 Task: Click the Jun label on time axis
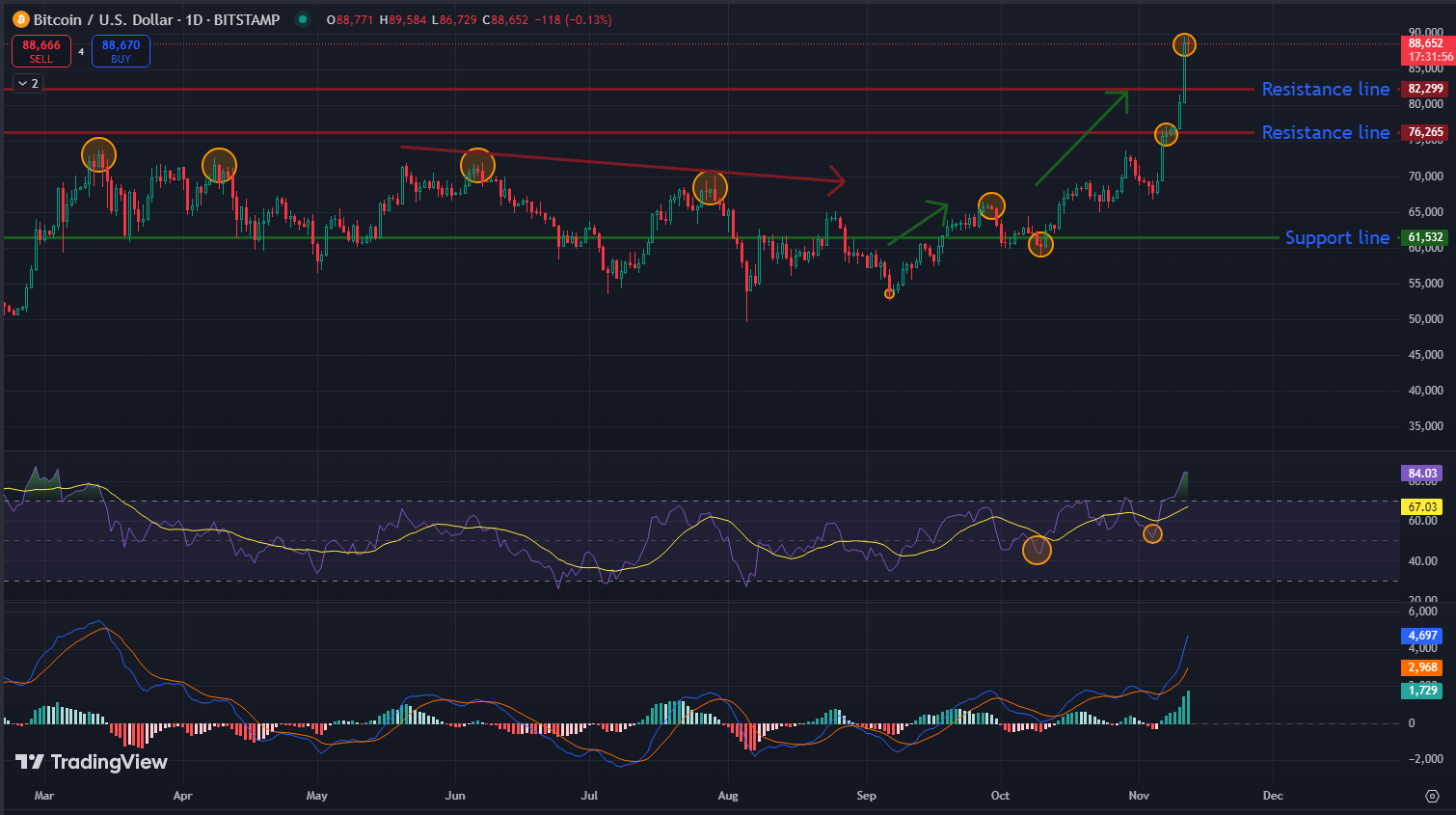point(455,796)
